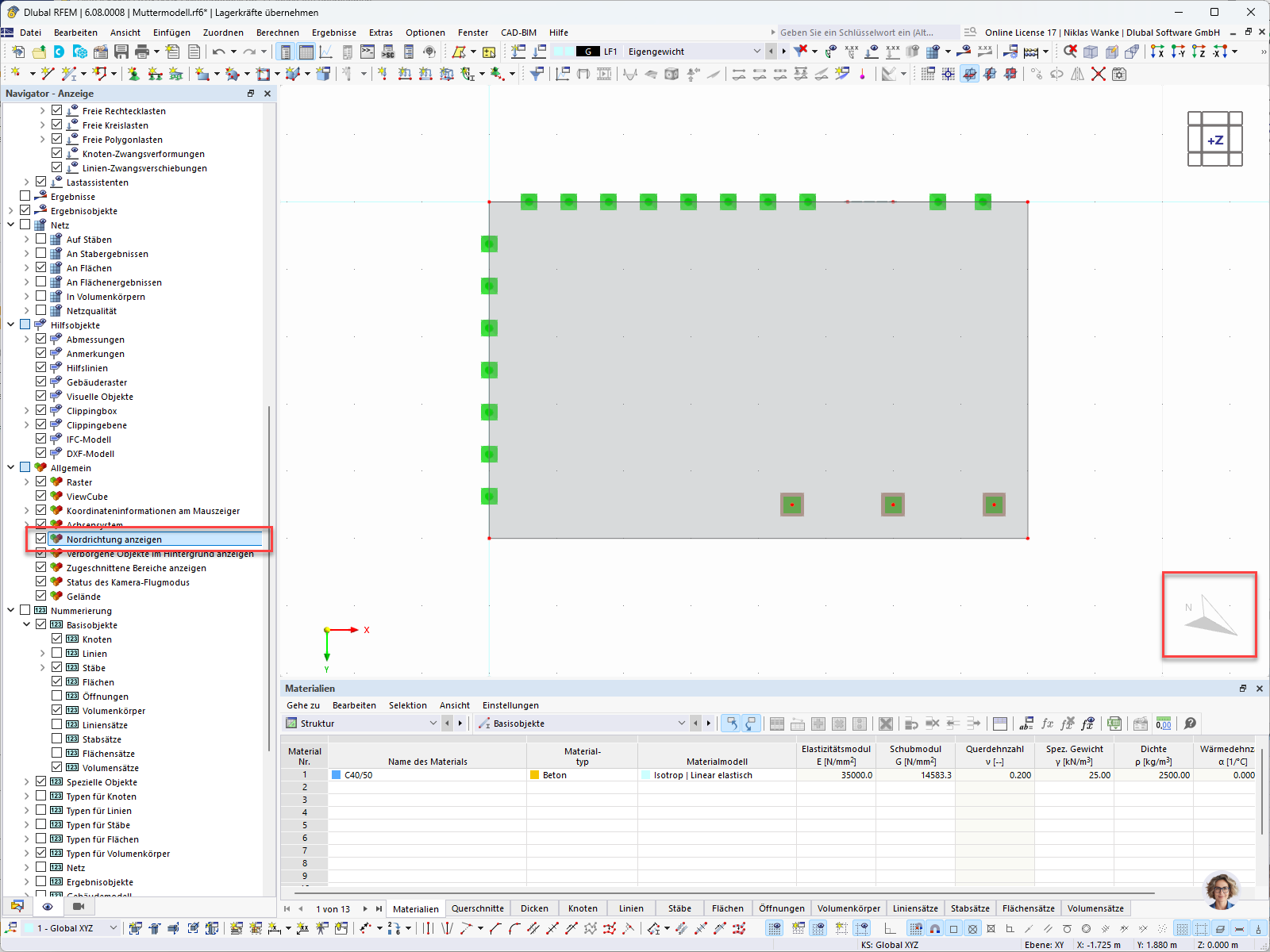
Task: Click the Print toolbar icon
Action: [x=142, y=52]
